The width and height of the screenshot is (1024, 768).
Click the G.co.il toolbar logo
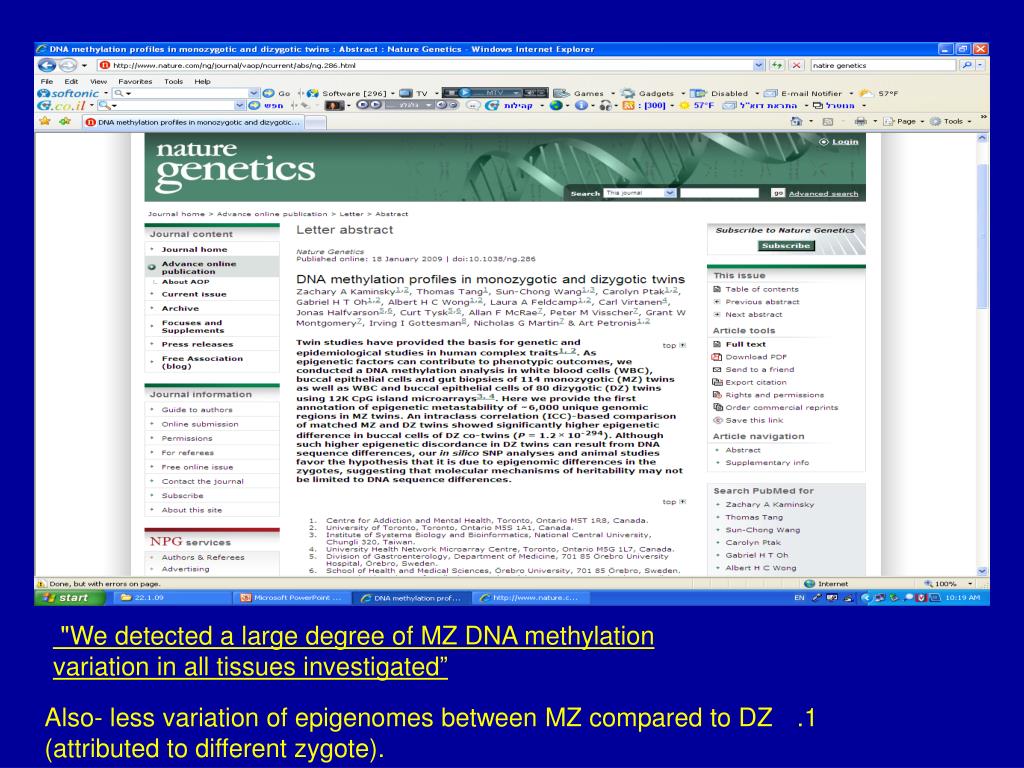[61, 105]
